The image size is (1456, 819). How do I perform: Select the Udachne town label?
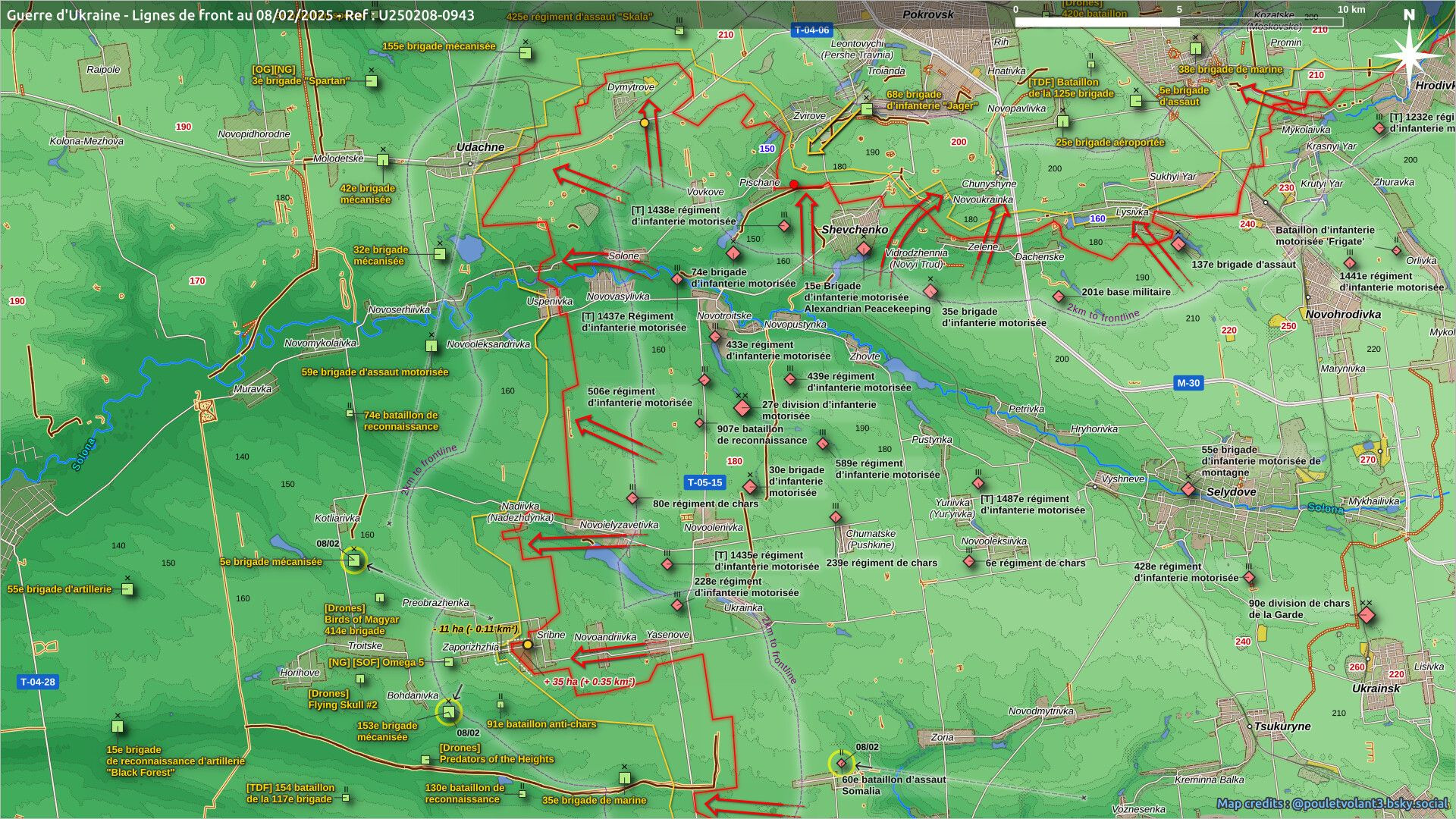coord(480,147)
